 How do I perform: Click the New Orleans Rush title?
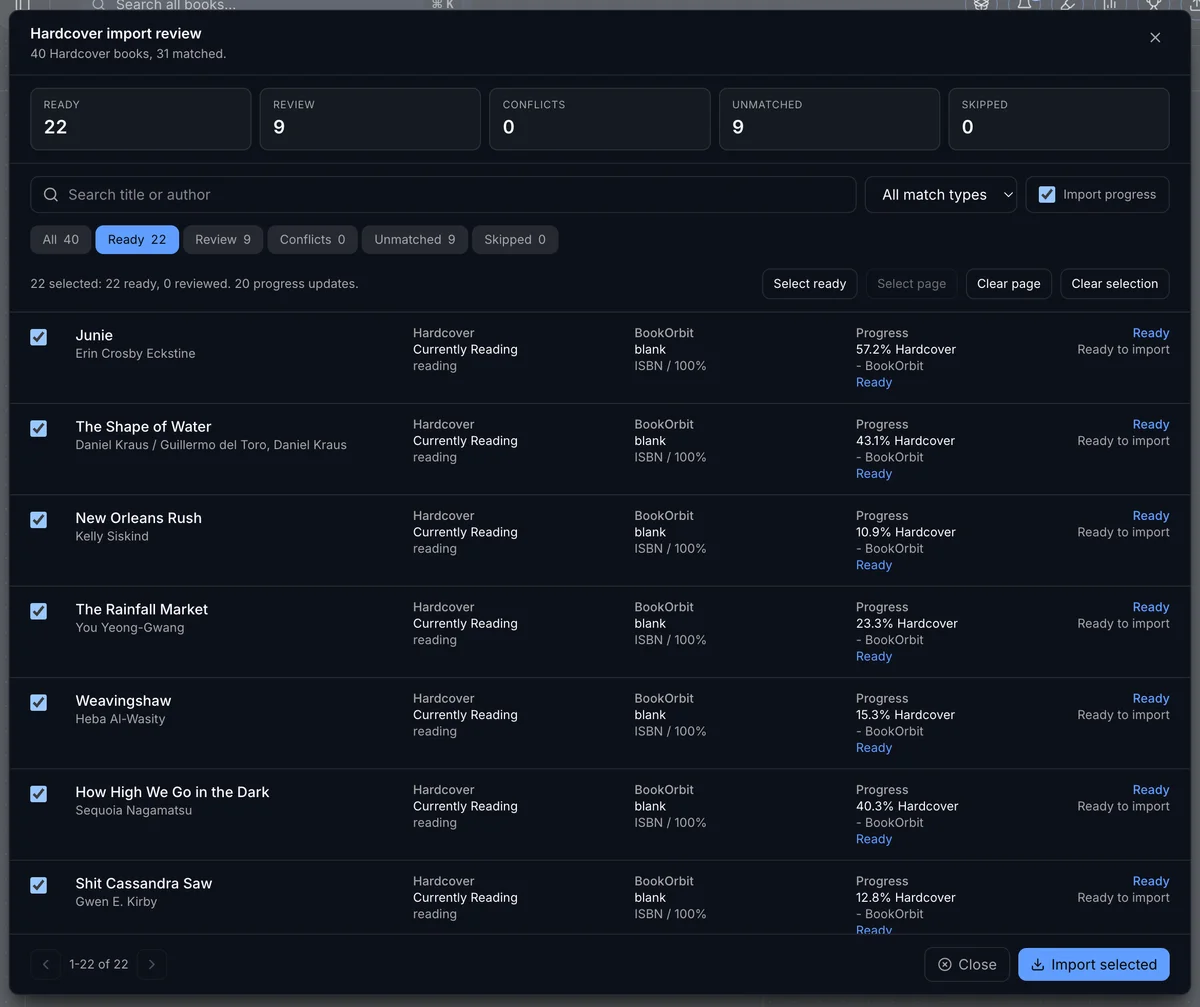point(139,518)
